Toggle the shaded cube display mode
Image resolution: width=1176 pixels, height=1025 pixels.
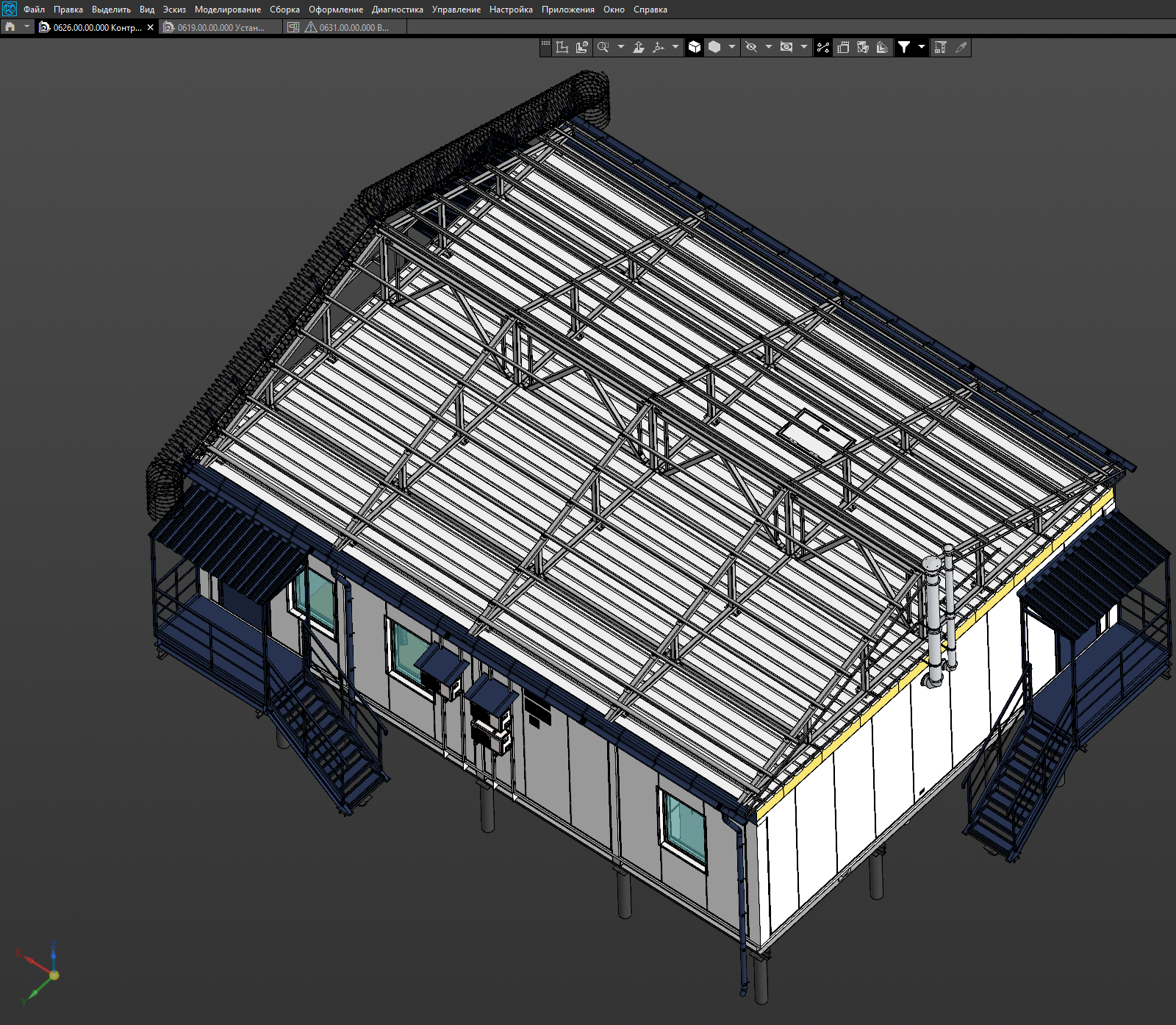click(x=695, y=47)
